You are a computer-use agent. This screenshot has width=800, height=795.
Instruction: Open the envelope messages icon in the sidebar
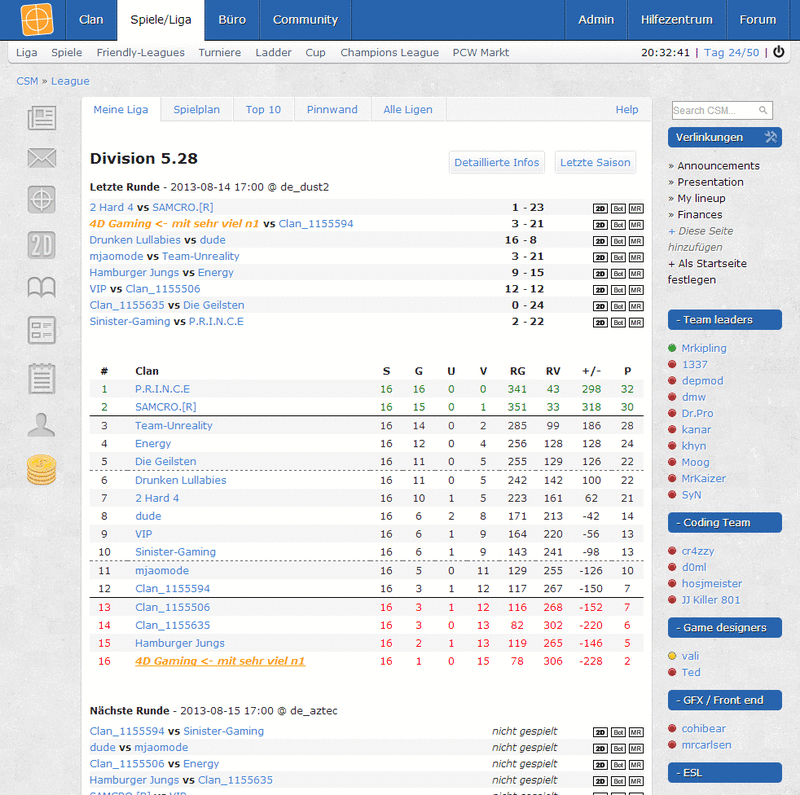(41, 157)
